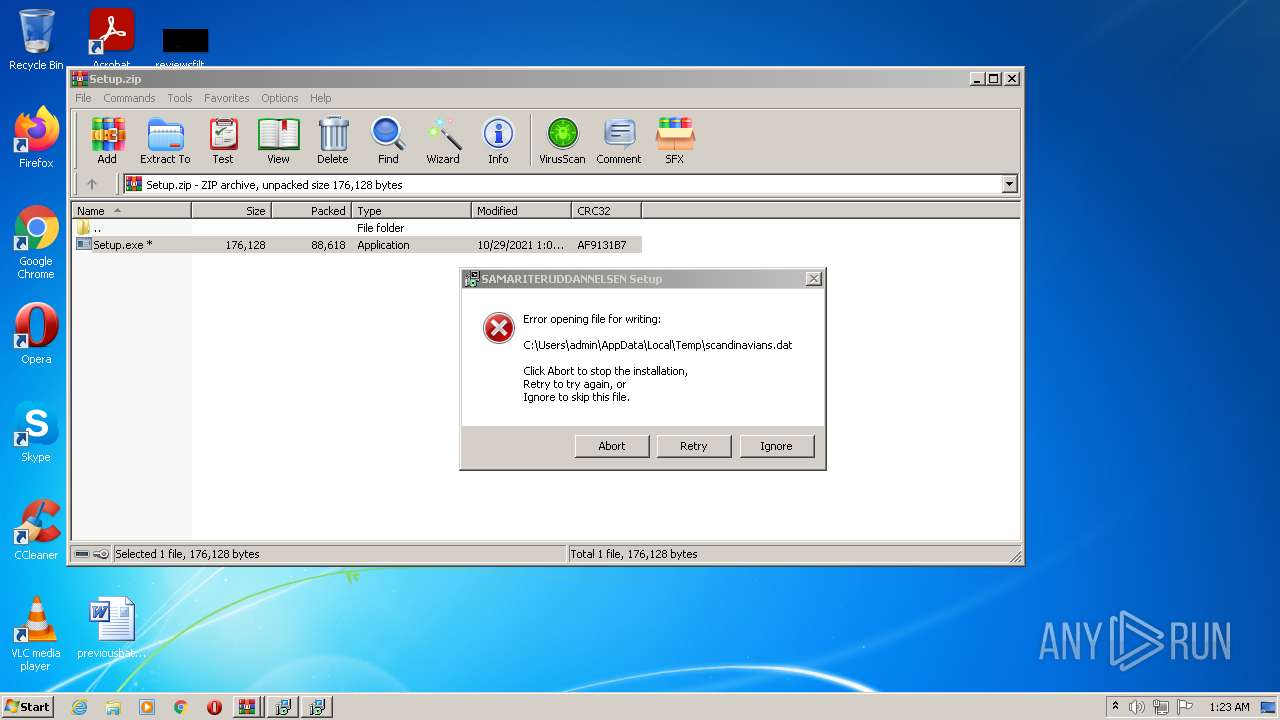Viewport: 1280px width, 720px height.
Task: Launch the Wizard tool
Action: coord(443,140)
